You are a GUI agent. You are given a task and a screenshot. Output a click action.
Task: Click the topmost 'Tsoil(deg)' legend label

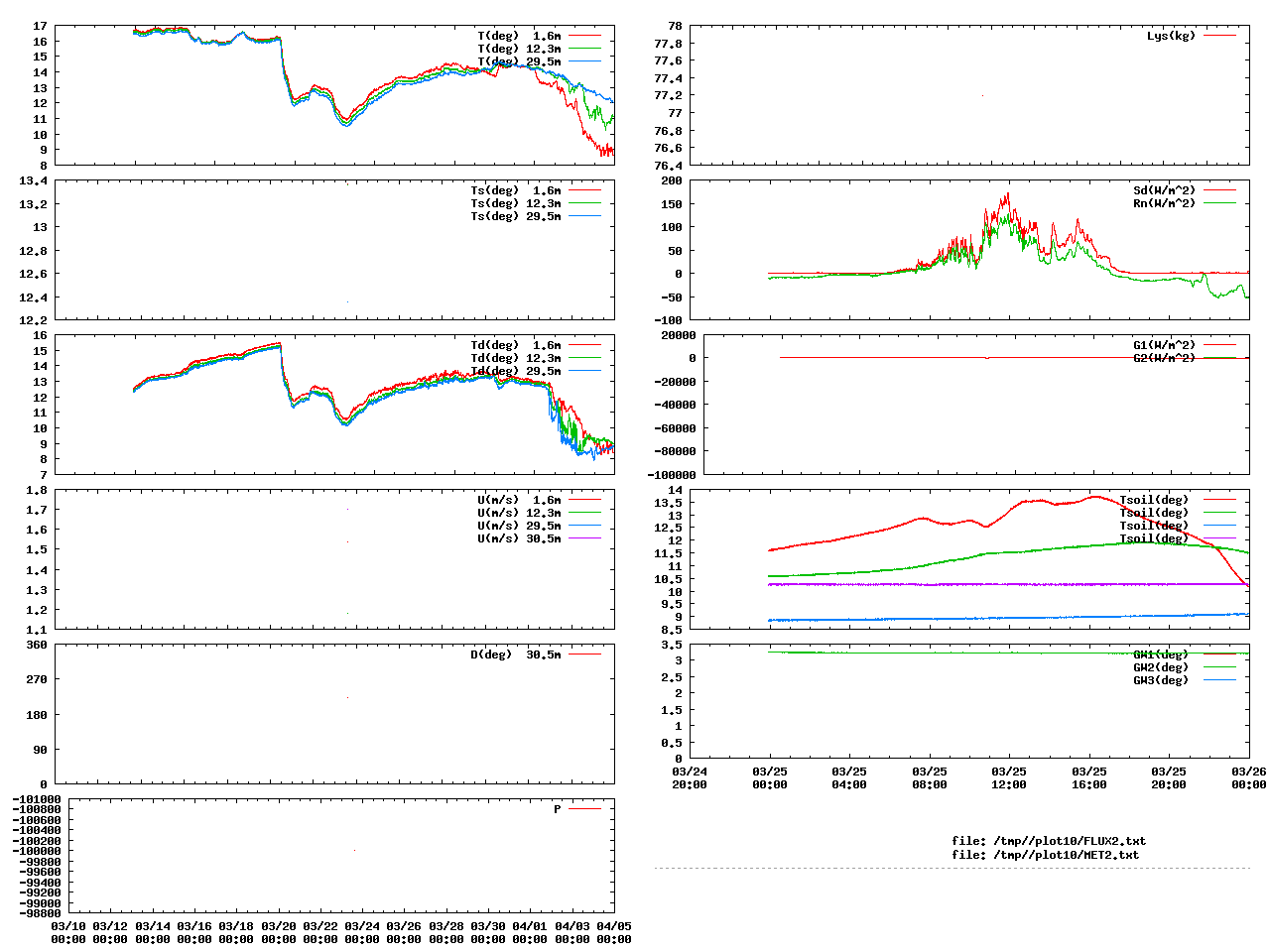(1154, 500)
